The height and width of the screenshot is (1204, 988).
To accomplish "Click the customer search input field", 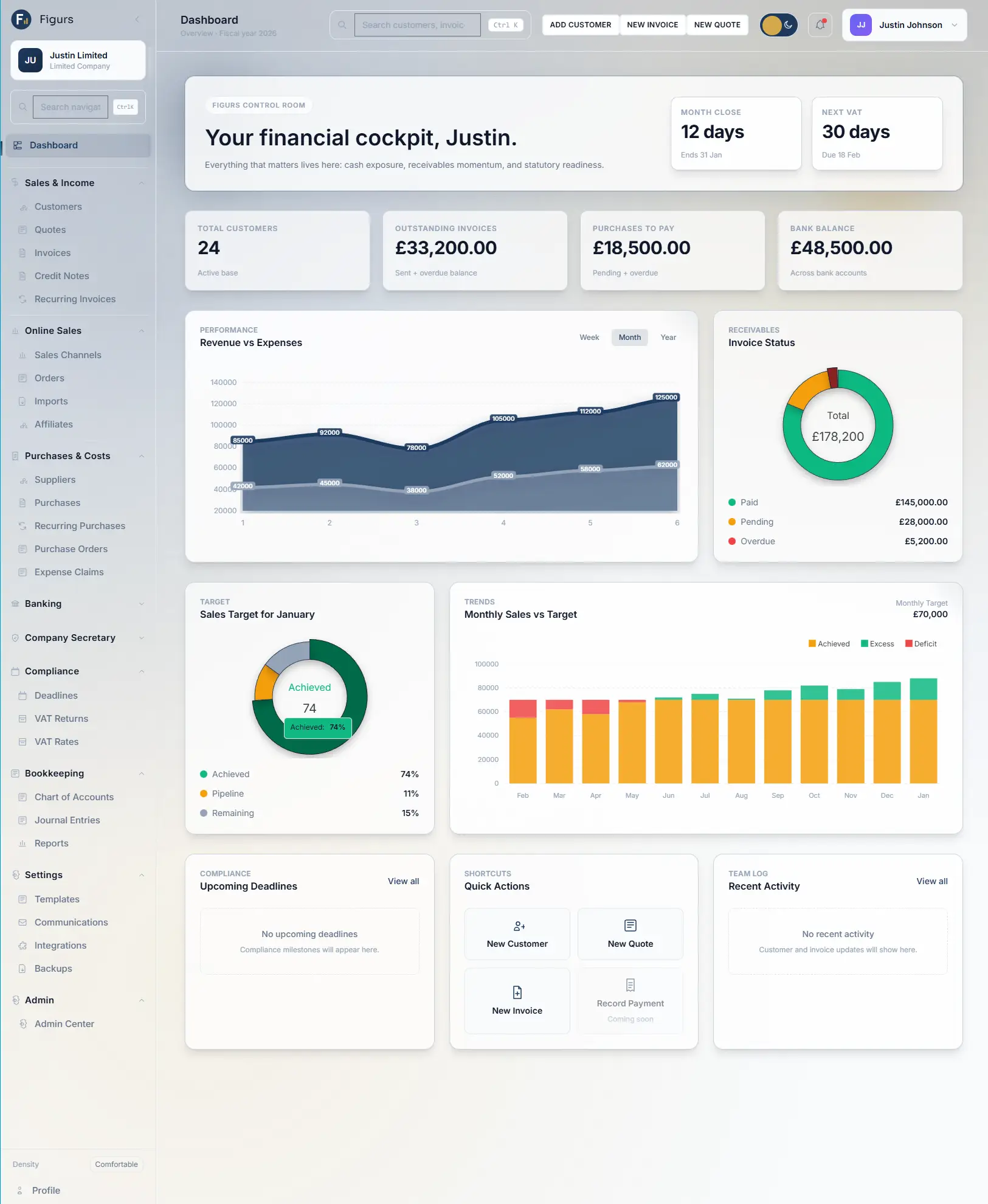I will coord(417,24).
